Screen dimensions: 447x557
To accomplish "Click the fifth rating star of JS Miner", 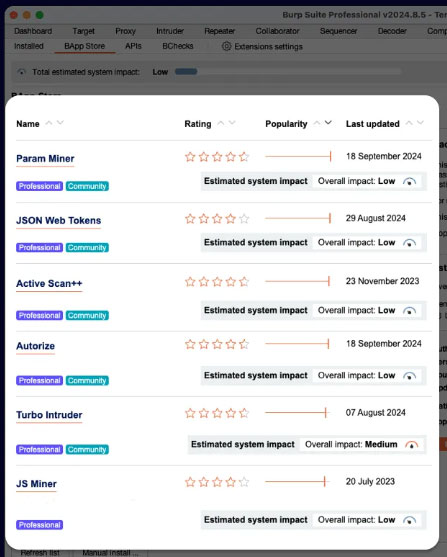I will point(244,482).
